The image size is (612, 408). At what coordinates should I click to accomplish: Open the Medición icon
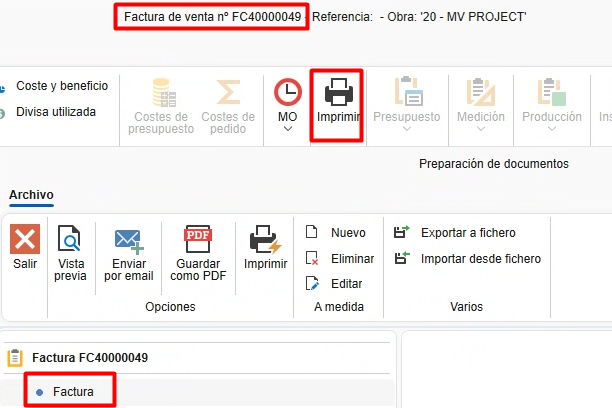pos(481,92)
